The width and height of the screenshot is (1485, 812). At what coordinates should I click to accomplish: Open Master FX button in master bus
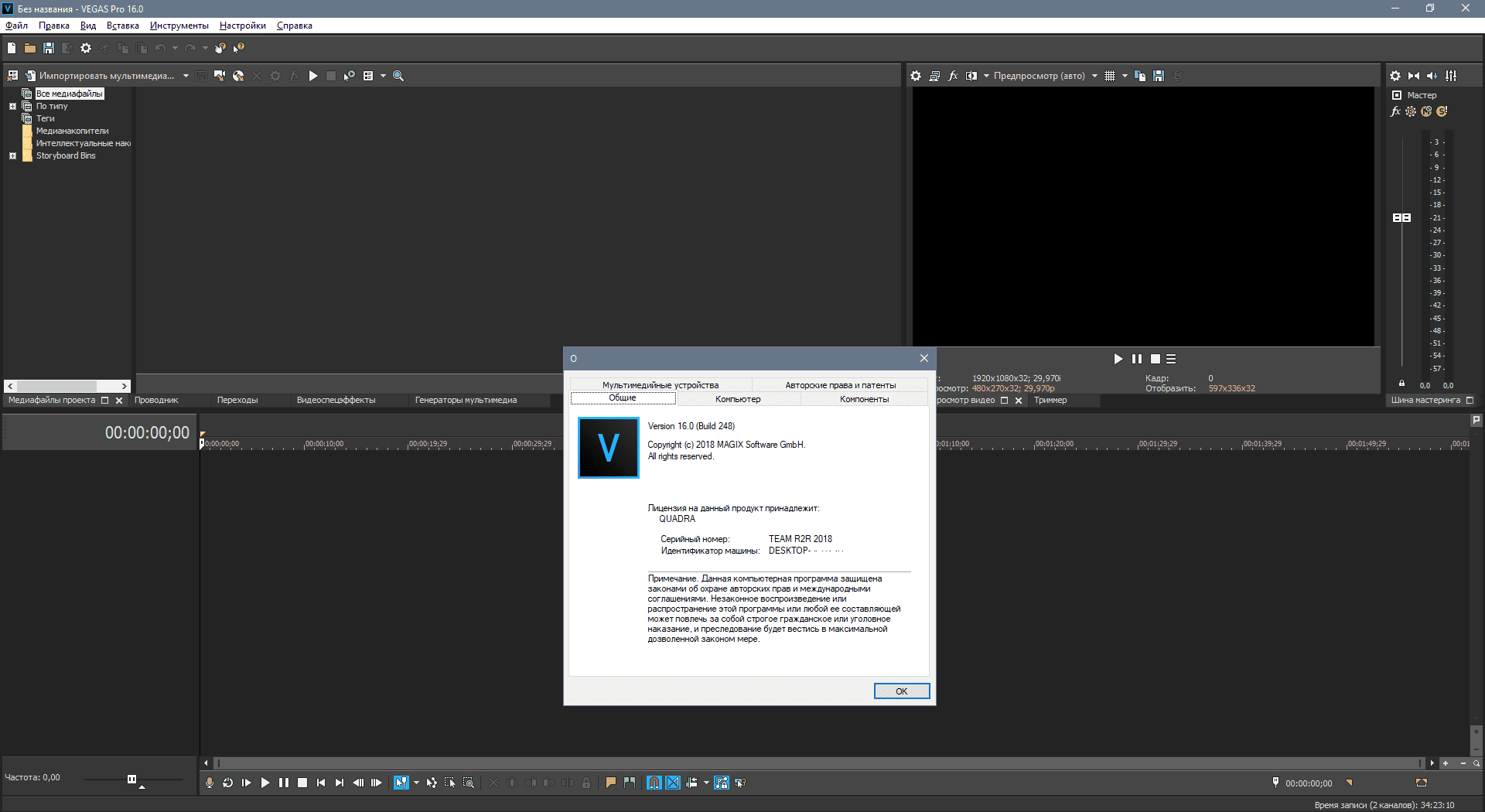[1395, 111]
